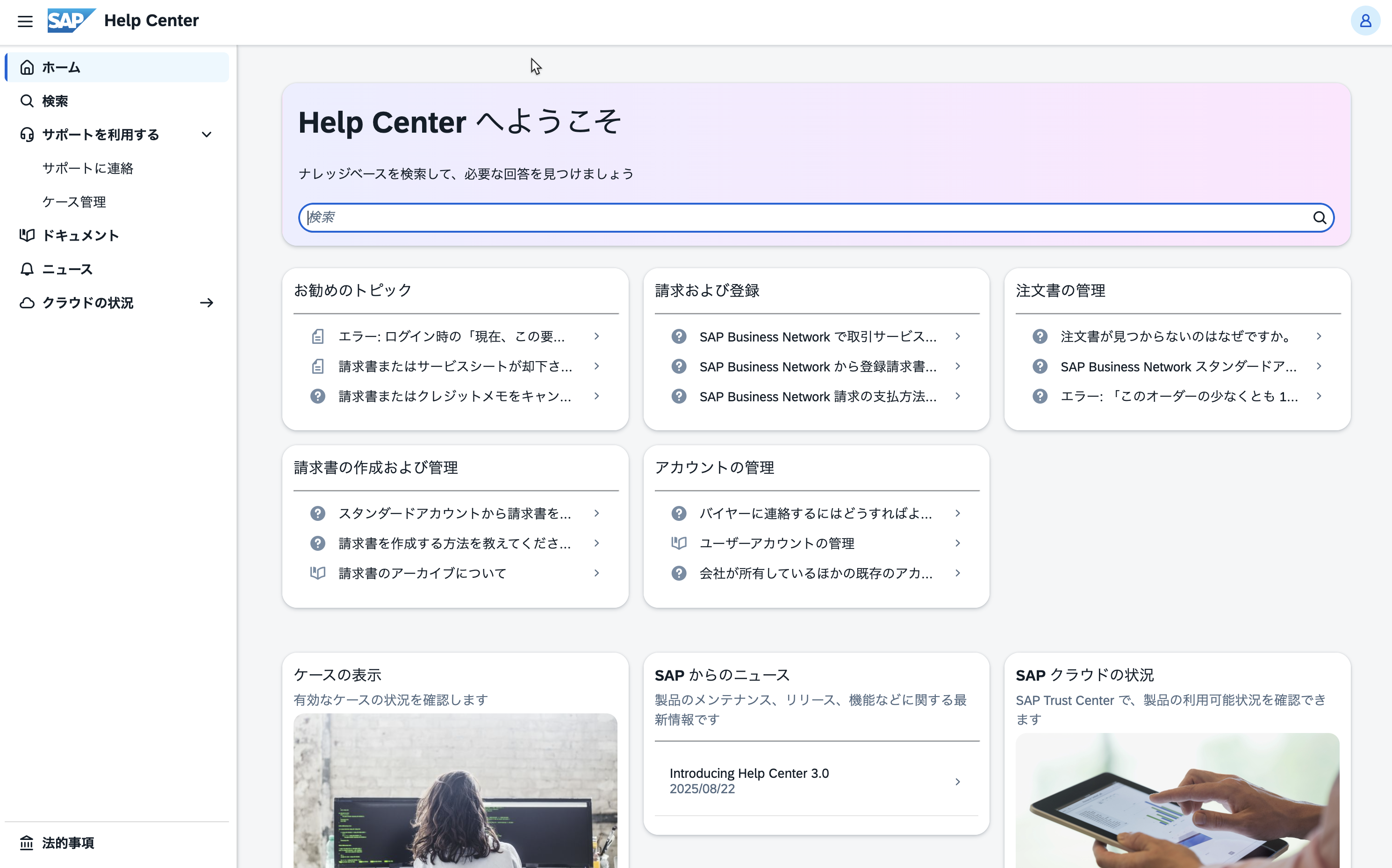The height and width of the screenshot is (868, 1392).
Task: Open the user profile avatar icon
Action: coord(1364,21)
